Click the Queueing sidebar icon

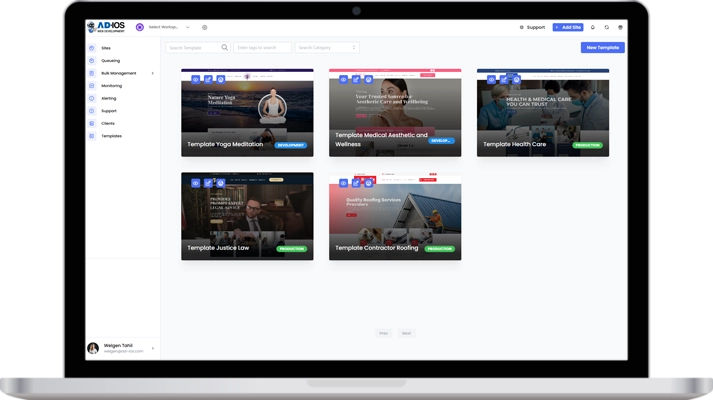pos(92,61)
